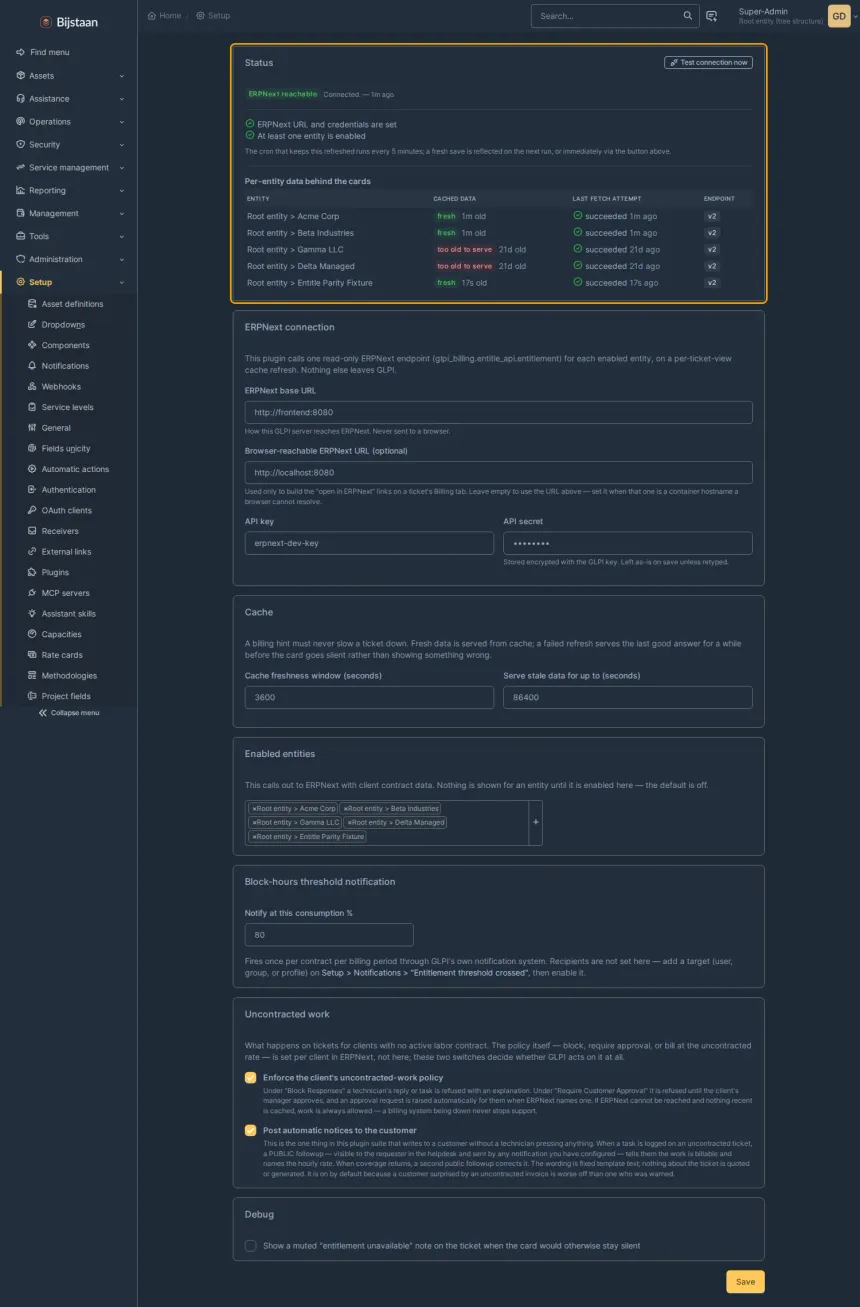Toggle Enforce uncontracted-work policy checkbox

[x=250, y=1078]
